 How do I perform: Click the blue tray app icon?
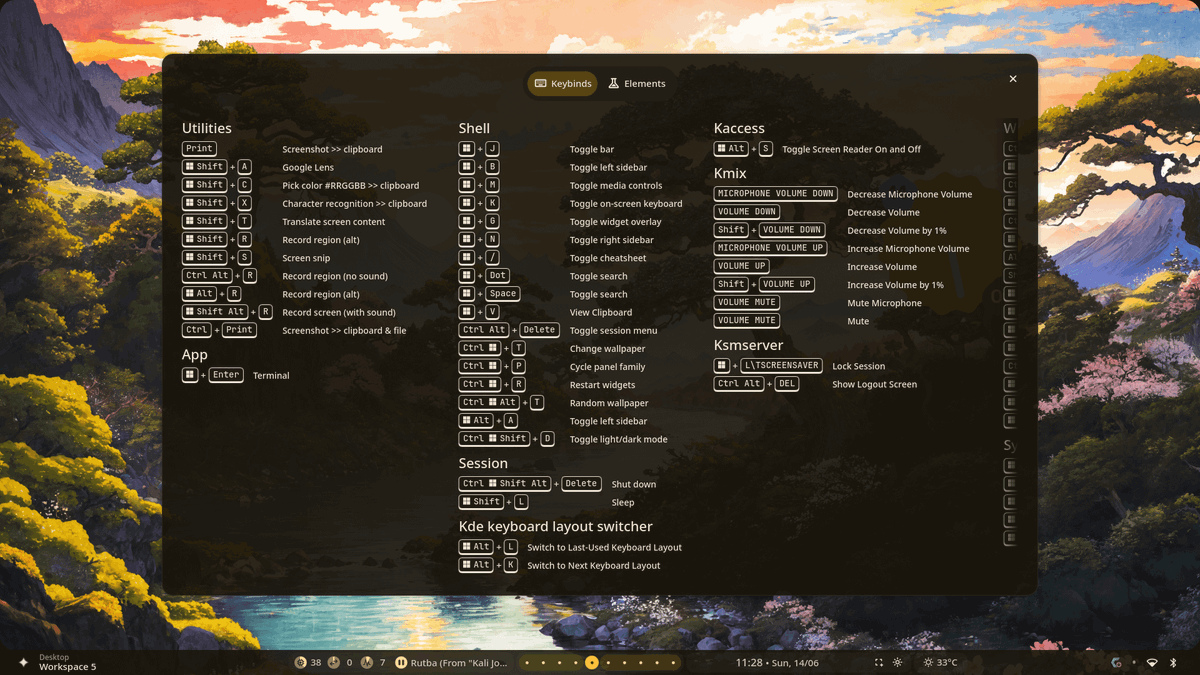1116,662
